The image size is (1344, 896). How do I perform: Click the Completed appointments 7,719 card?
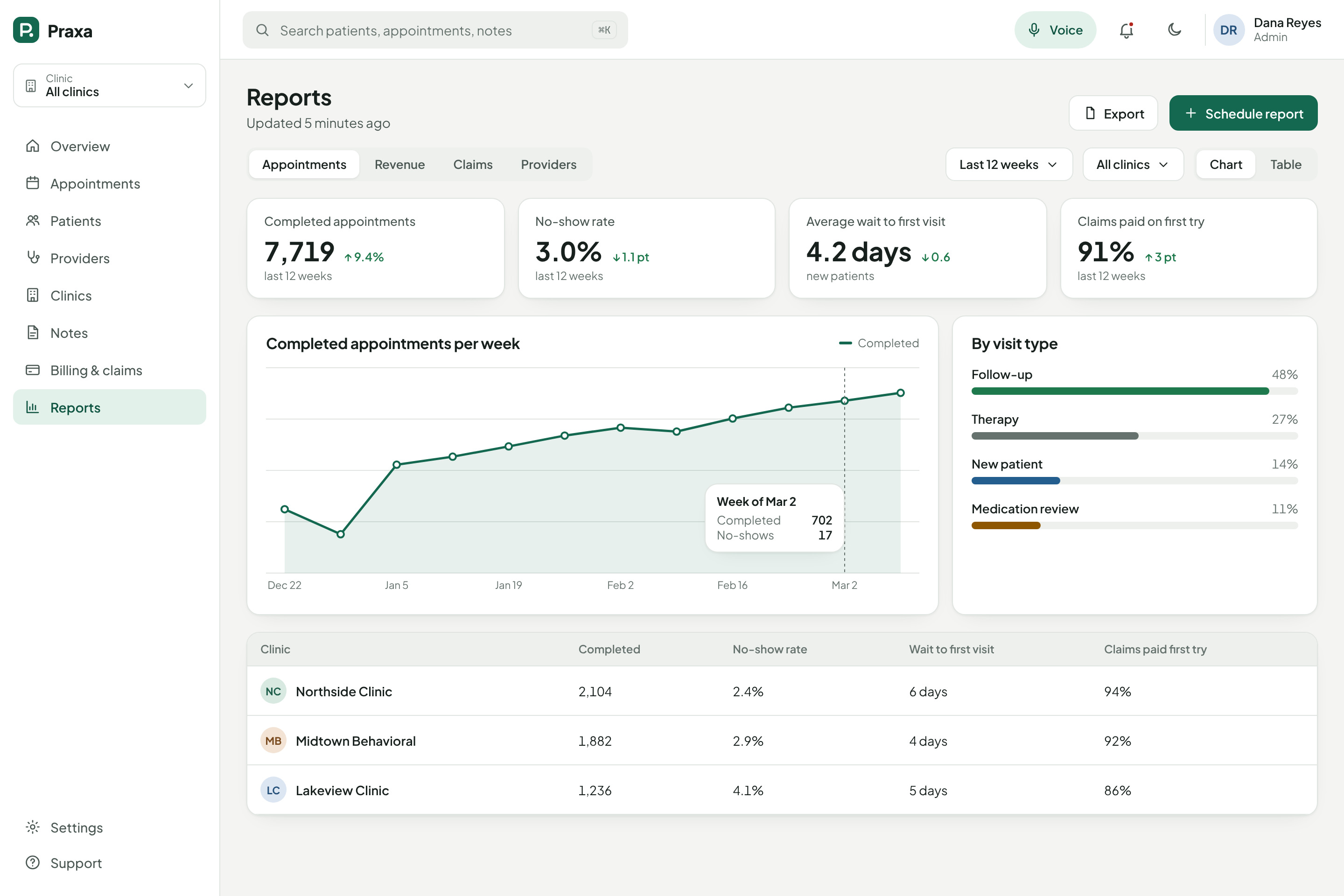tap(375, 248)
